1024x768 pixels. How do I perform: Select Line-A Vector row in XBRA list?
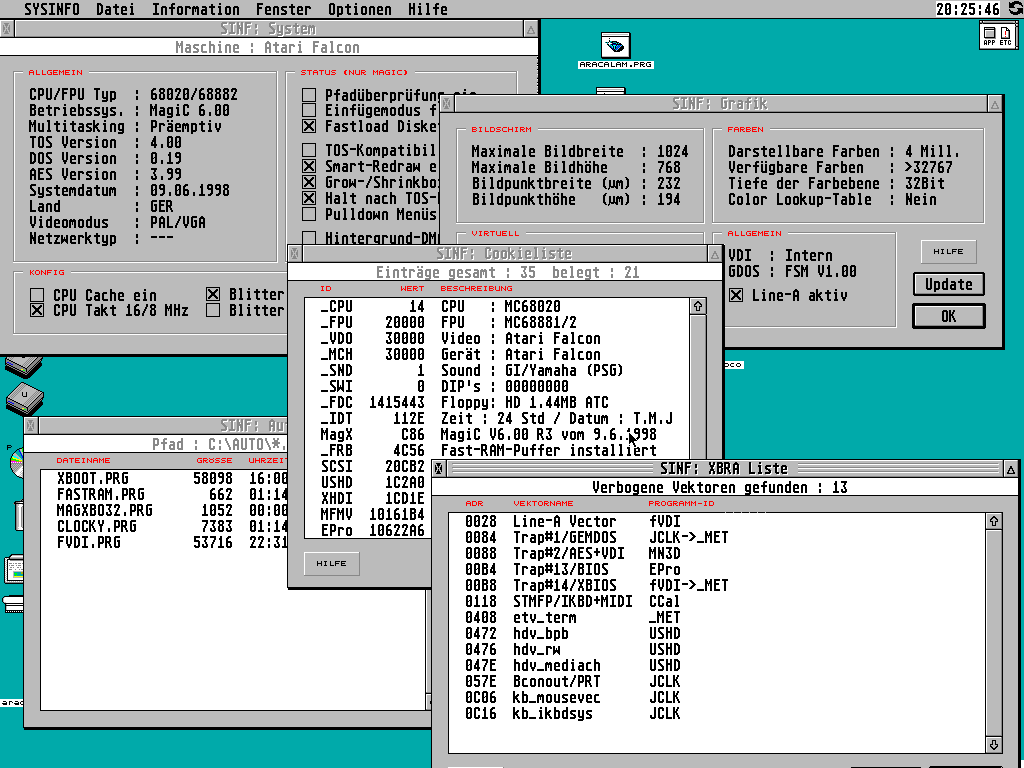(x=716, y=521)
